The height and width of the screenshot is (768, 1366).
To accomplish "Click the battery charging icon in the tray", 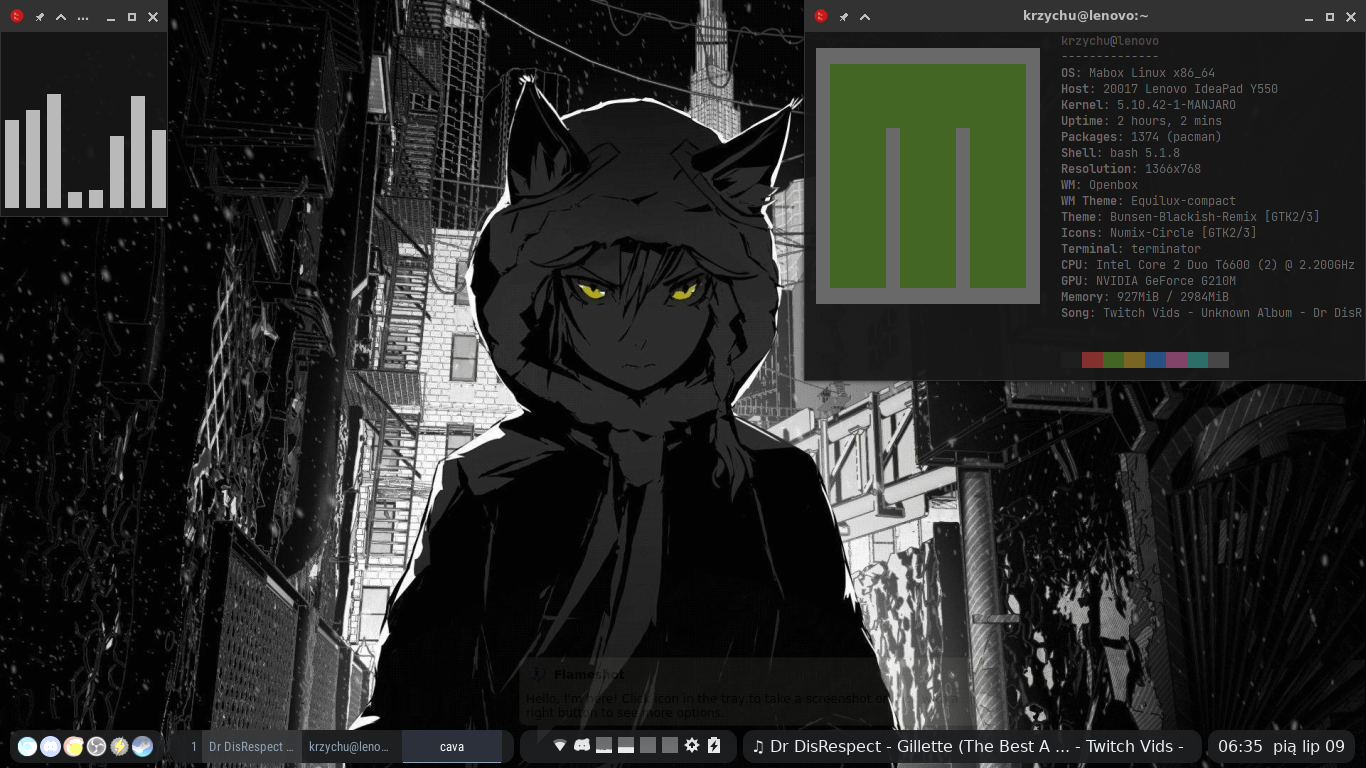I will [714, 745].
